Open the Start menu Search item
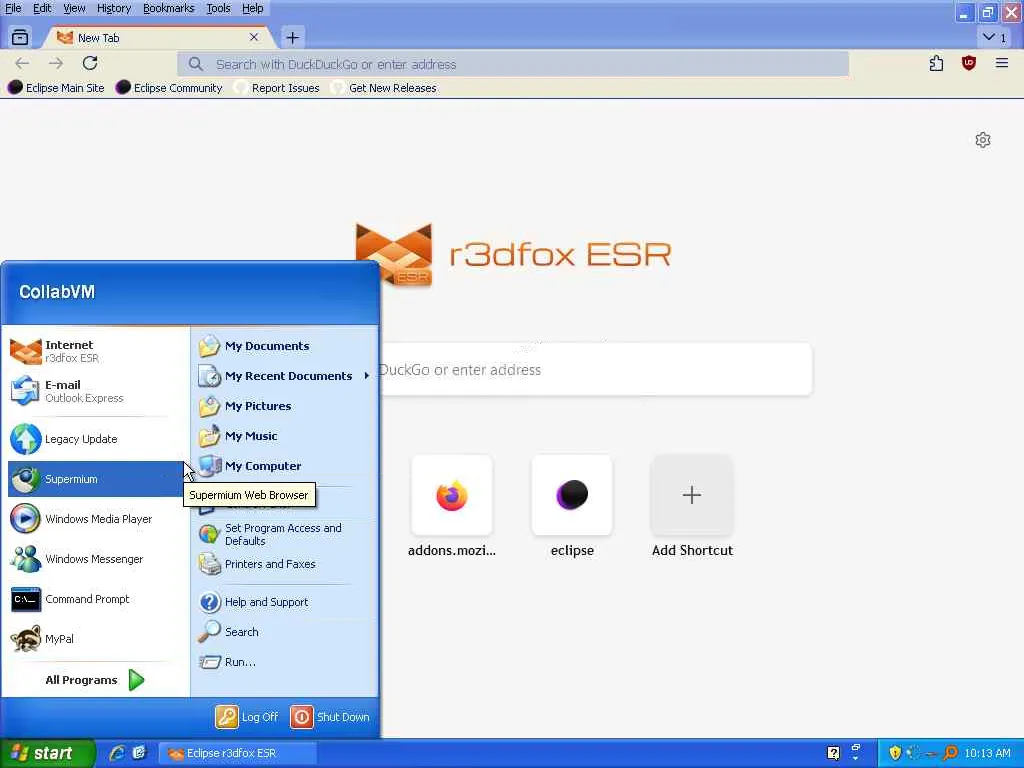 (x=285, y=632)
